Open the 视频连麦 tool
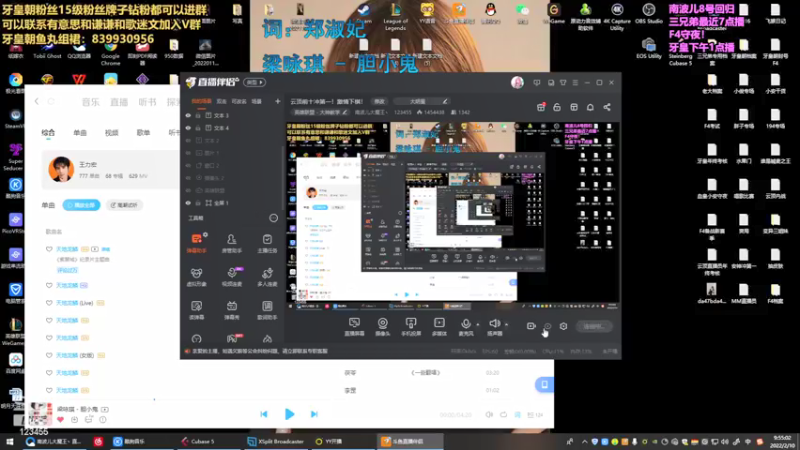Screen dimensions: 800x450 click(x=232, y=277)
